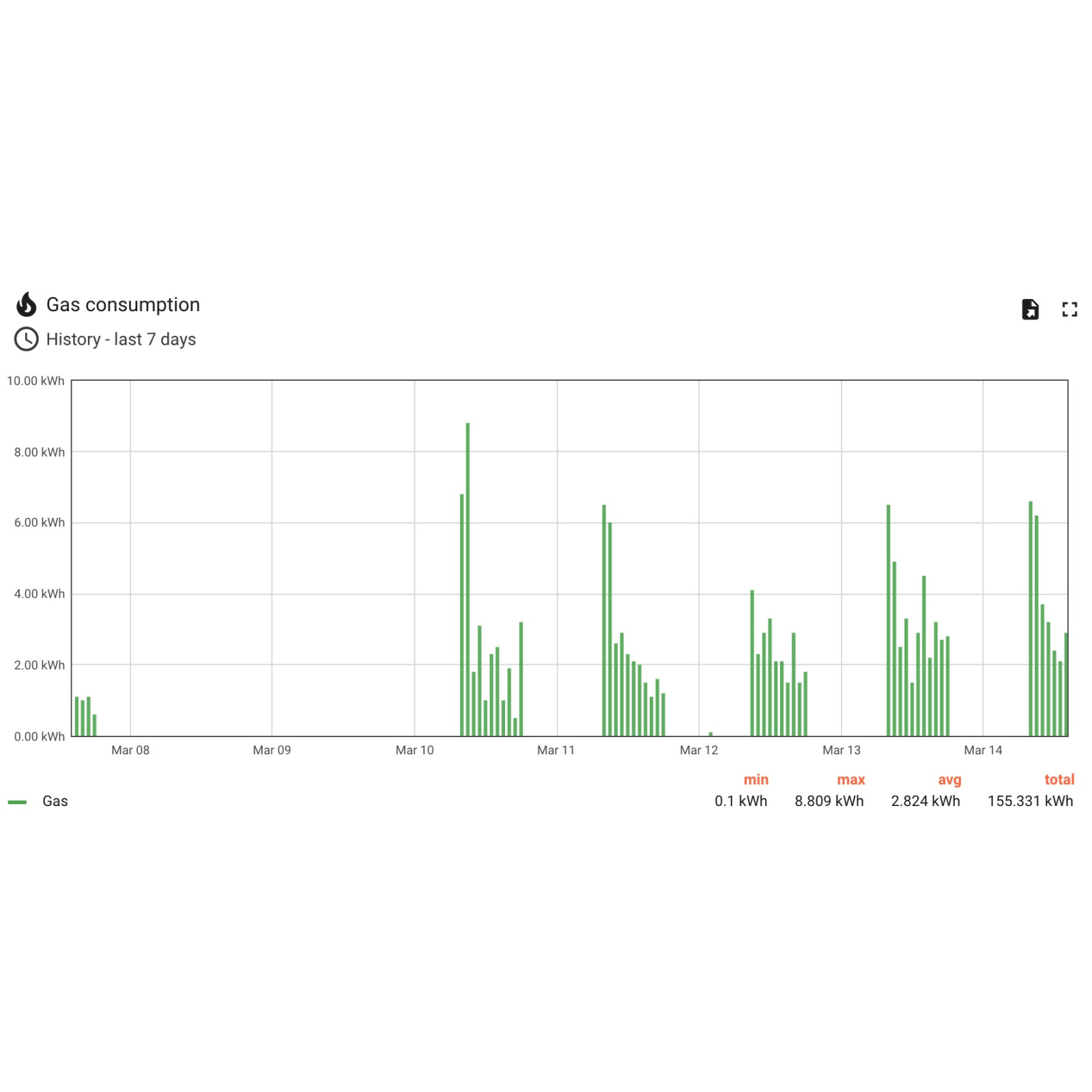The width and height of the screenshot is (1092, 1092).
Task: Toggle the Gas series via its legend label
Action: click(x=55, y=801)
